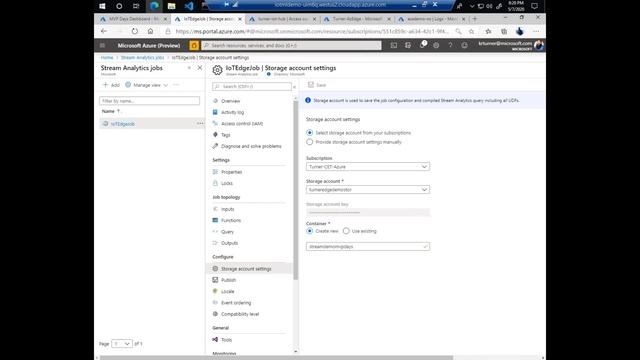Click the Save disk icon
This screenshot has width=640, height=360.
[311, 85]
